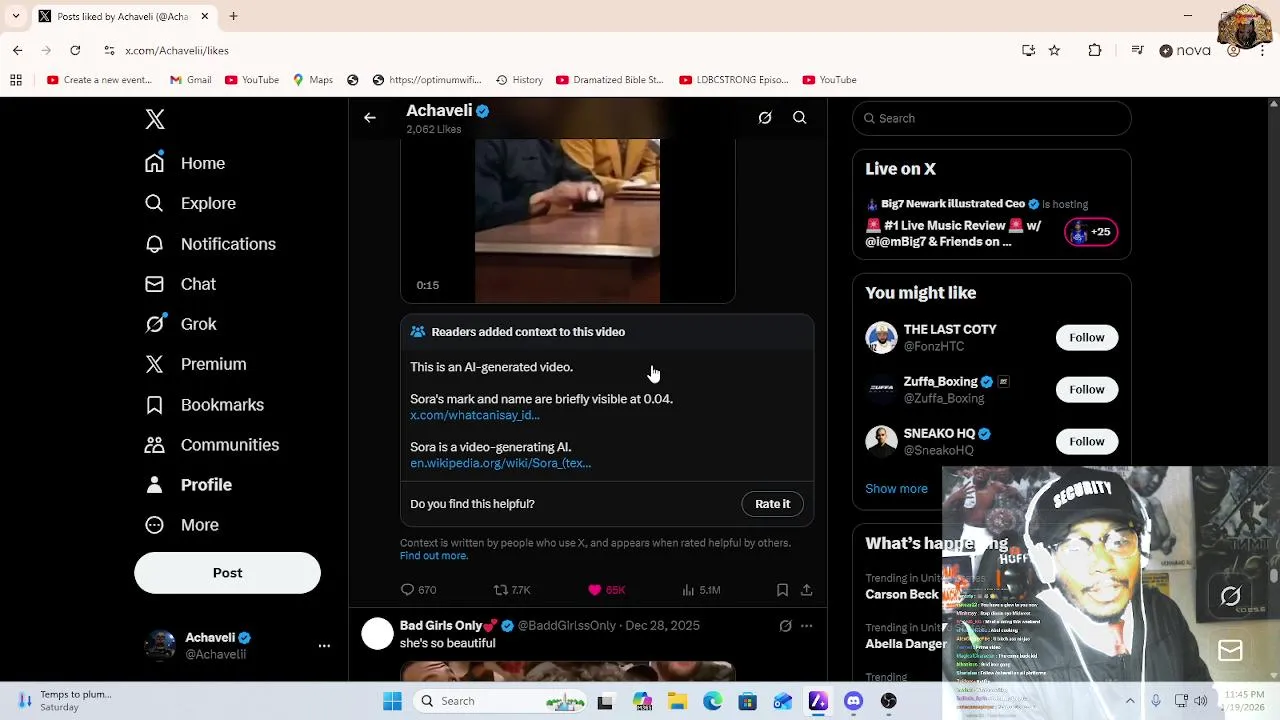Reload the page
This screenshot has width=1280, height=720.
pyautogui.click(x=75, y=50)
